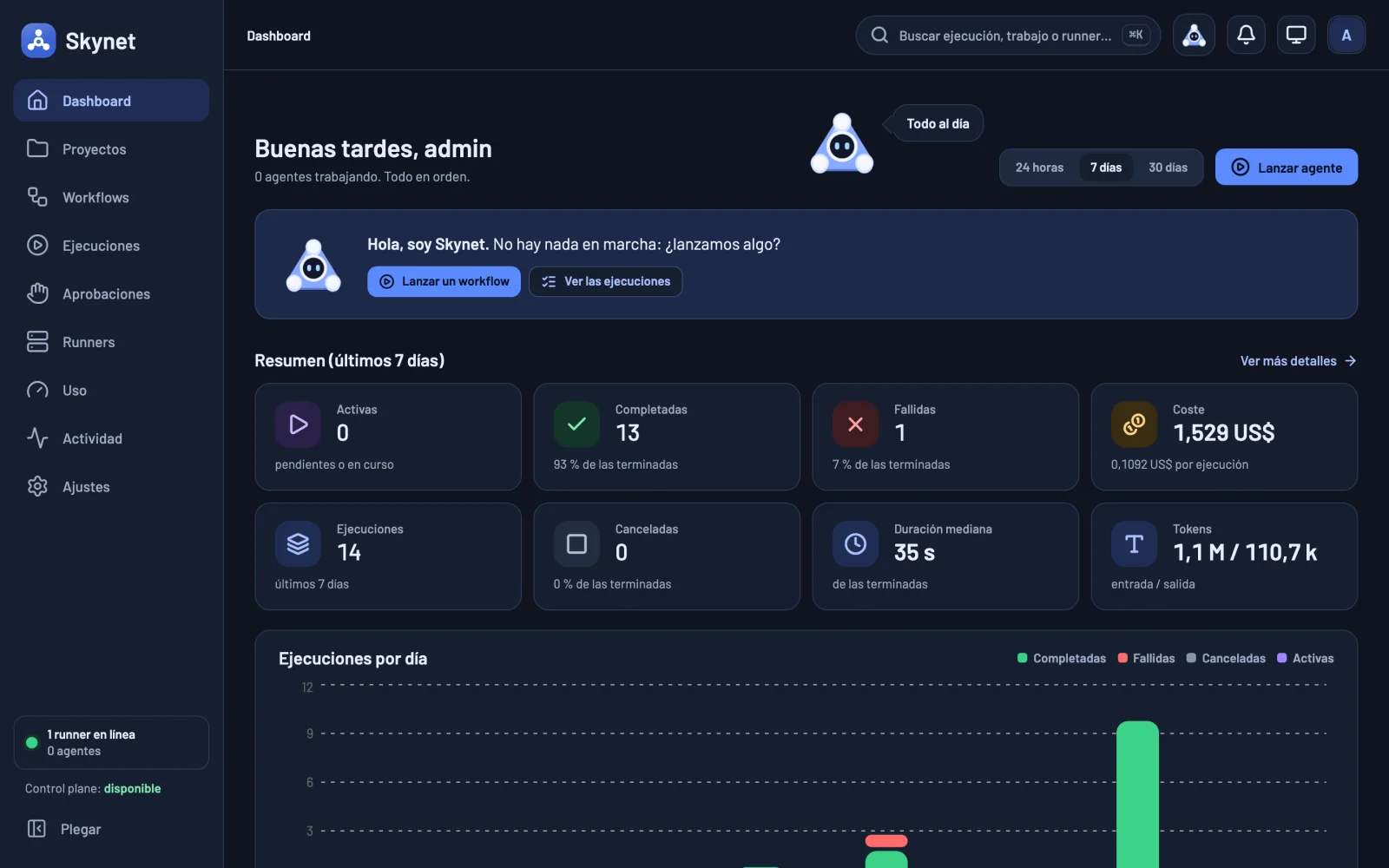Screen dimensions: 1389x868
Task: Toggle Fallidas series in chart legend
Action: point(1146,659)
